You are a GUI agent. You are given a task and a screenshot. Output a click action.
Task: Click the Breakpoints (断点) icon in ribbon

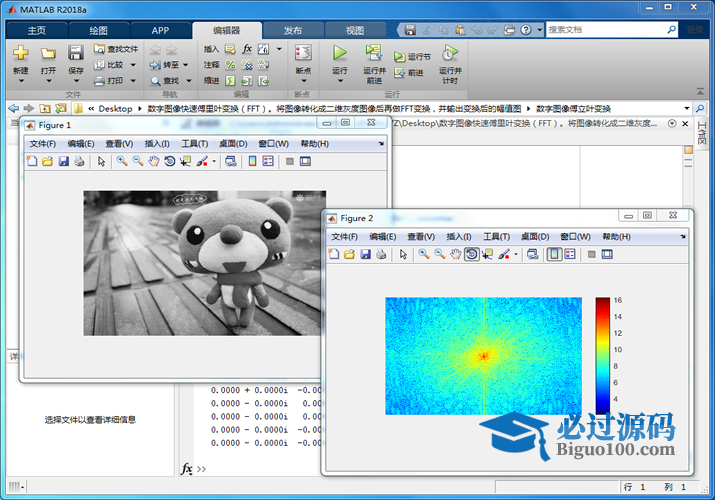(303, 53)
